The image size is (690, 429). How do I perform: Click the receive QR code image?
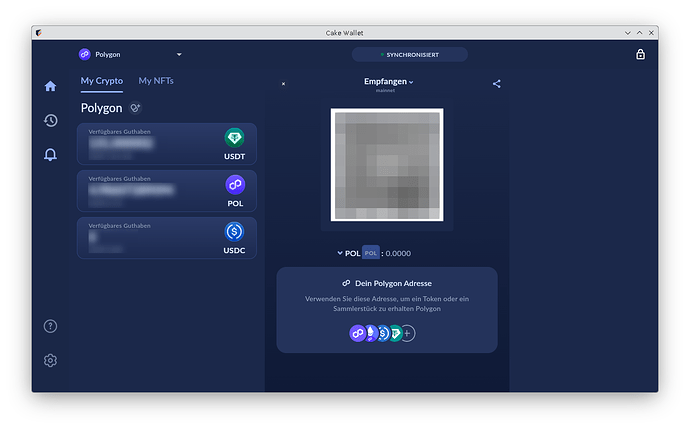coord(387,165)
